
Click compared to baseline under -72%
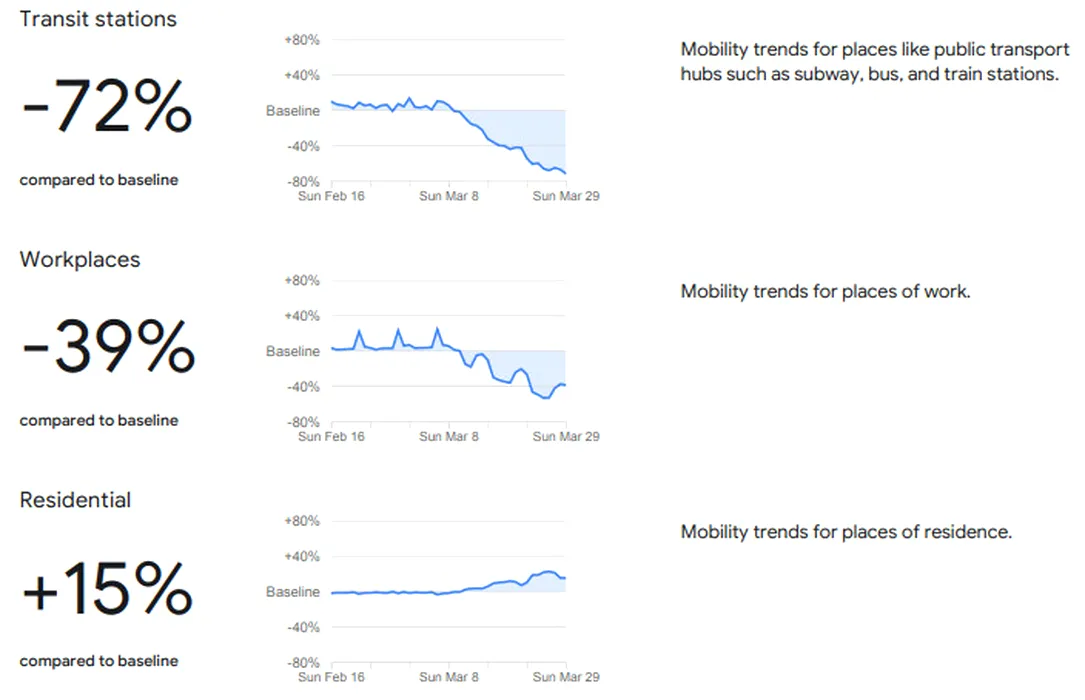pyautogui.click(x=99, y=180)
